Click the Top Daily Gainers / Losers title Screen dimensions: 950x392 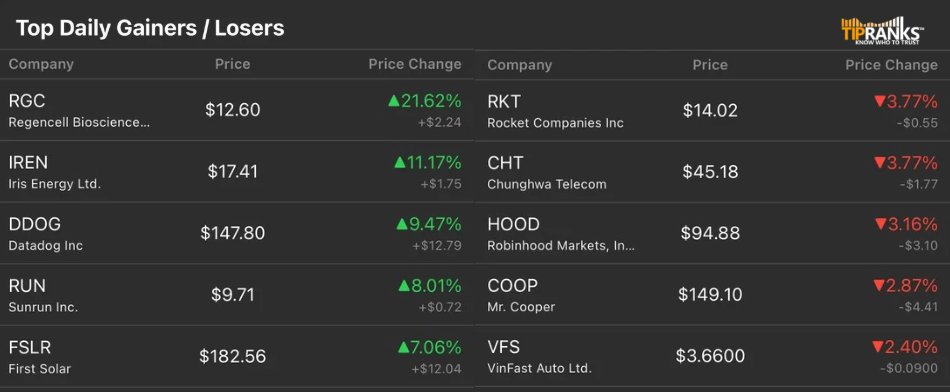pos(150,28)
